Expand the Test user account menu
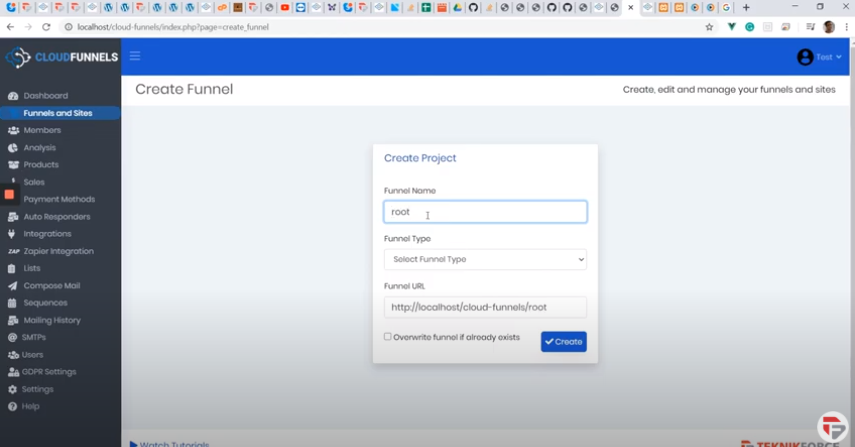855x447 pixels. point(819,57)
